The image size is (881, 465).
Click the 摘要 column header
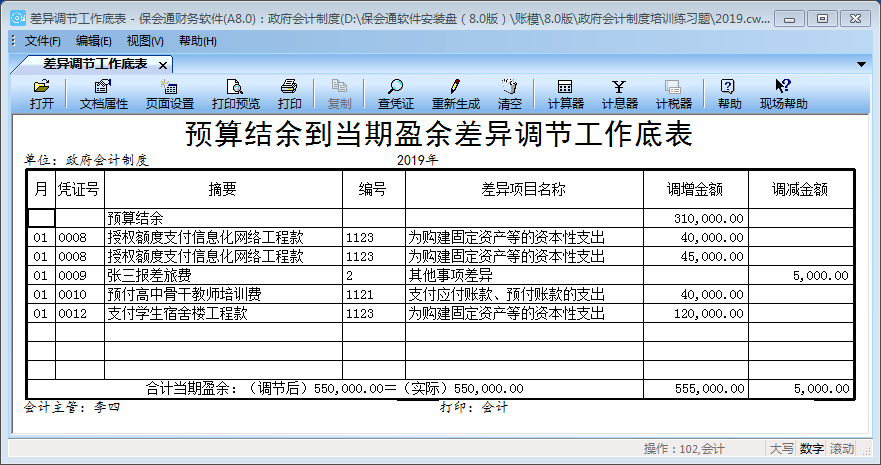pos(223,189)
